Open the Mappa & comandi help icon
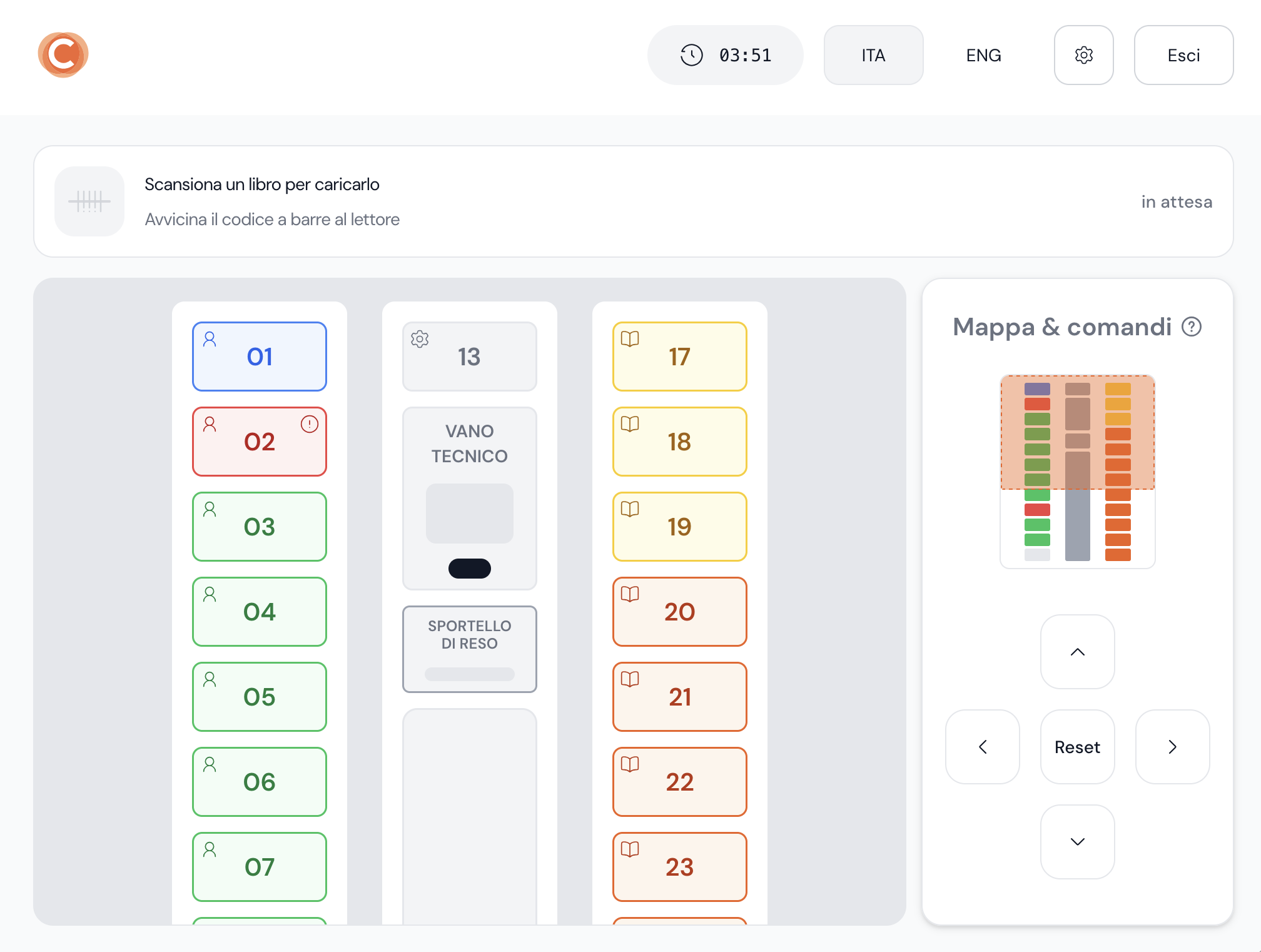The width and height of the screenshot is (1261, 952). [x=1192, y=327]
